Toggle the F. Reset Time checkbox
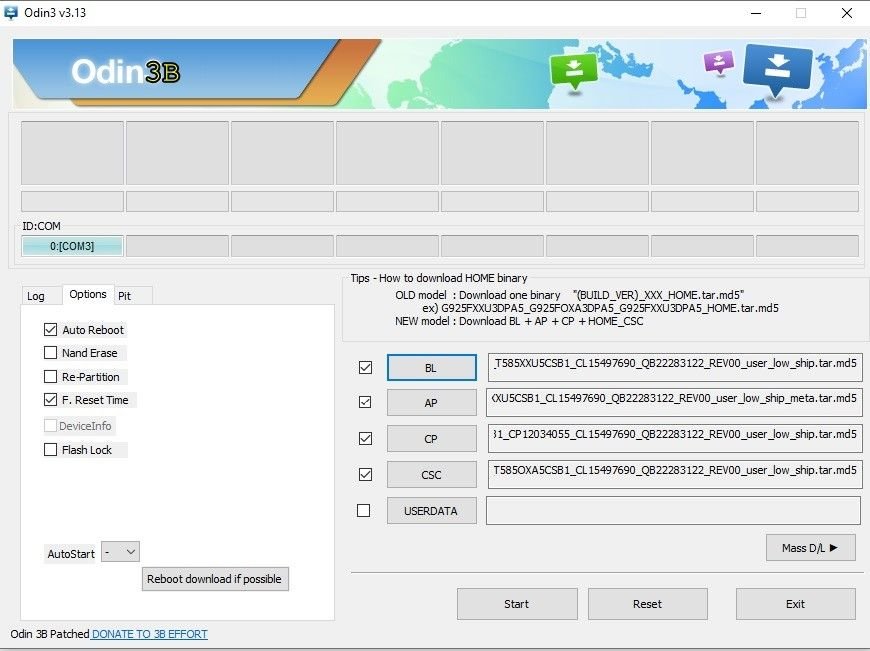The width and height of the screenshot is (870, 651). coord(50,400)
